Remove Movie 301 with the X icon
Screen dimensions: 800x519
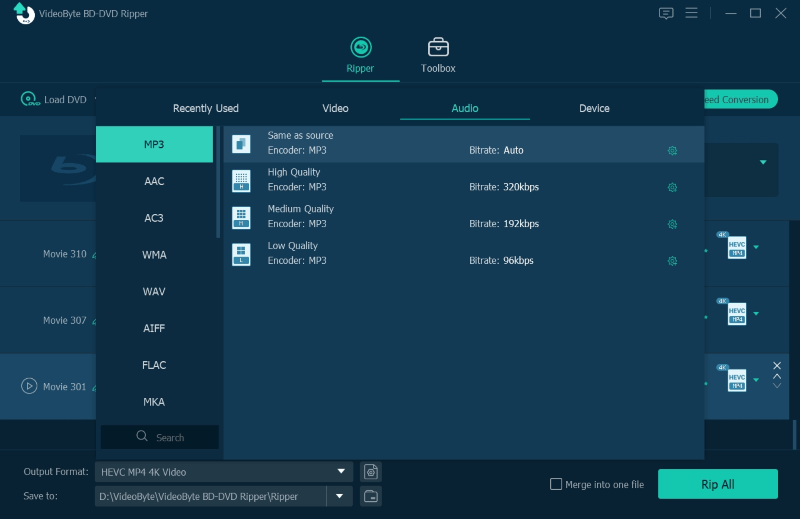point(777,365)
